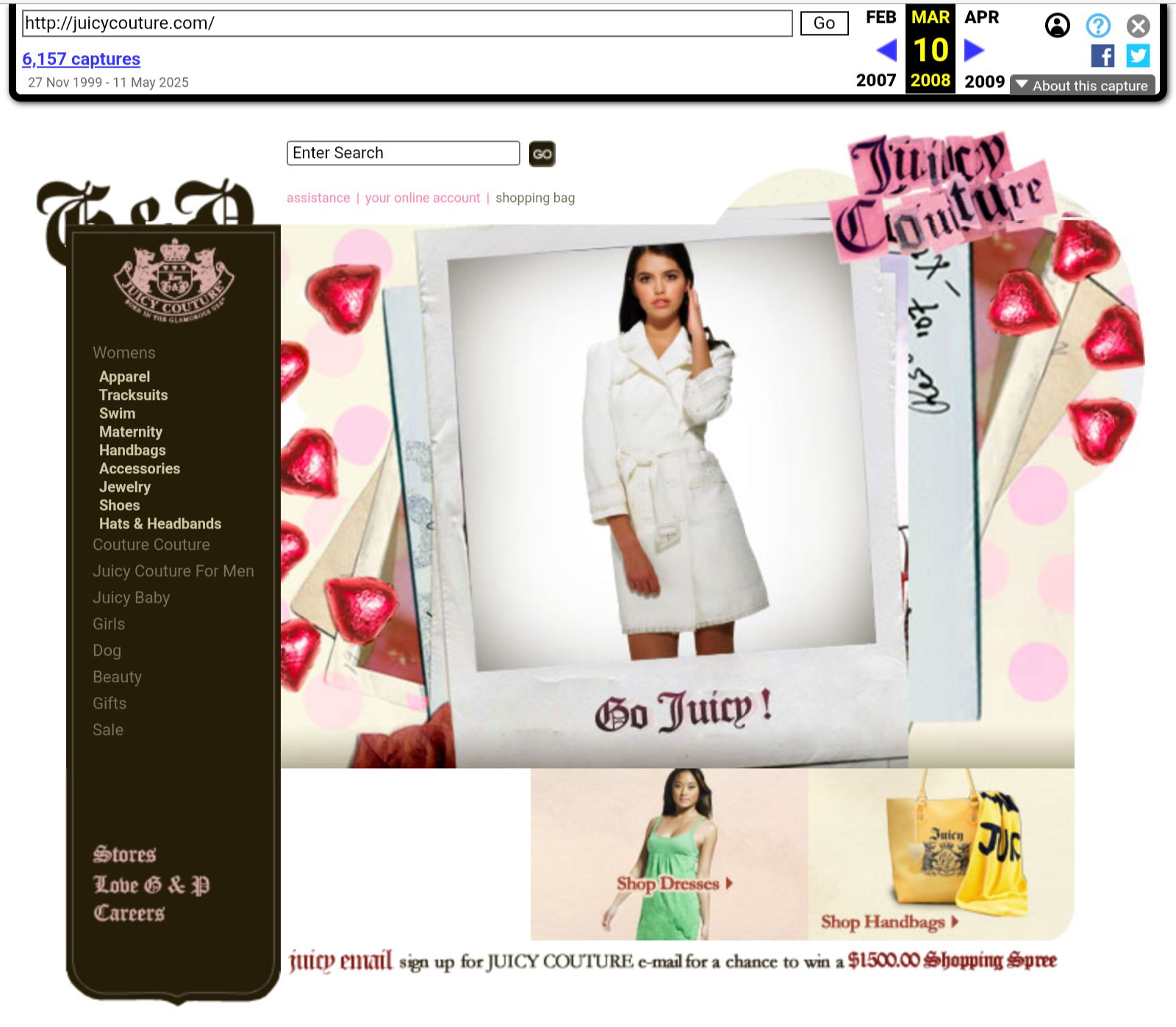Open the Love G & P link
The image size is (1176, 1027).
coord(151,884)
